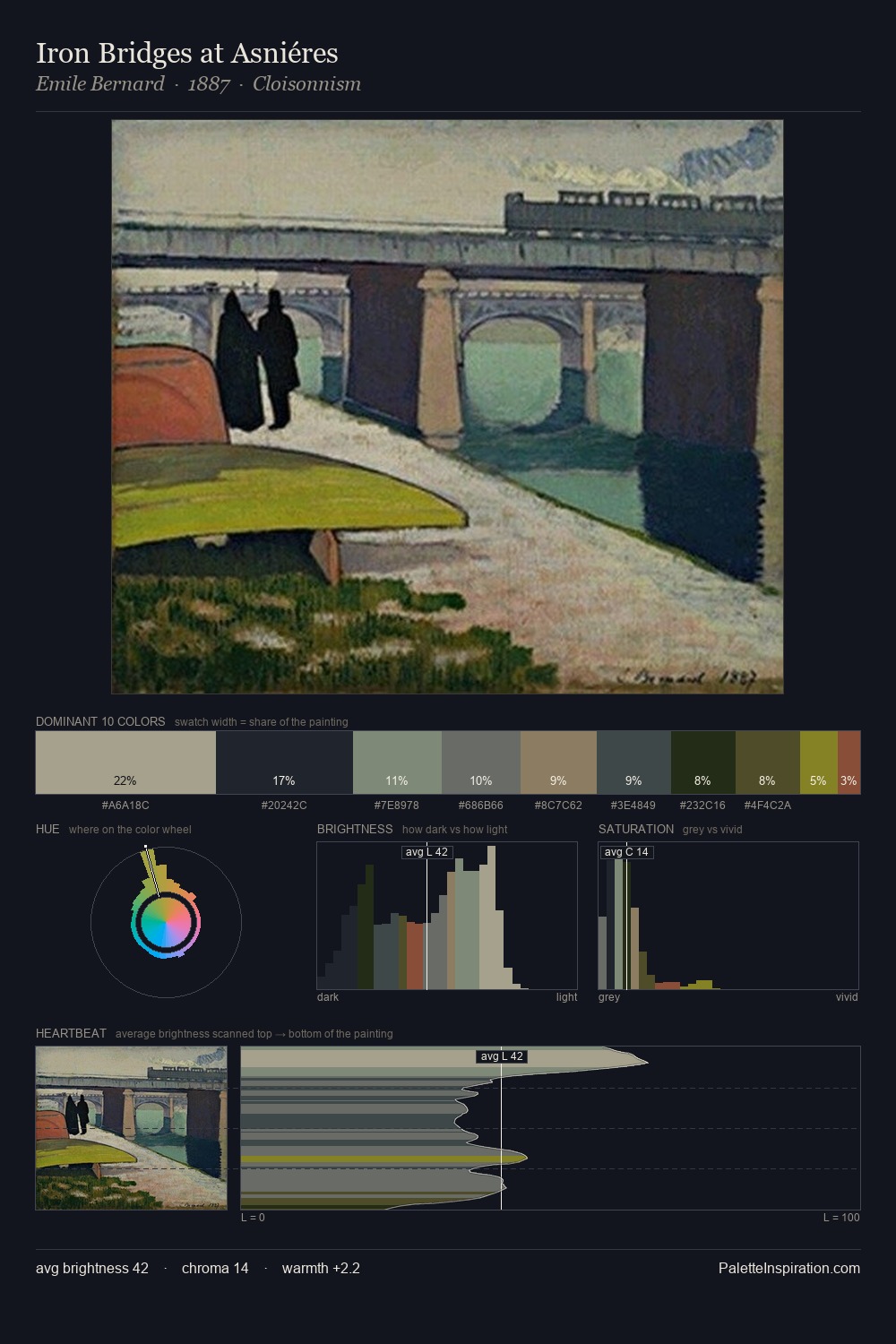
Task: Select the 17% dark navy swatch #20242C
Action: (284, 762)
